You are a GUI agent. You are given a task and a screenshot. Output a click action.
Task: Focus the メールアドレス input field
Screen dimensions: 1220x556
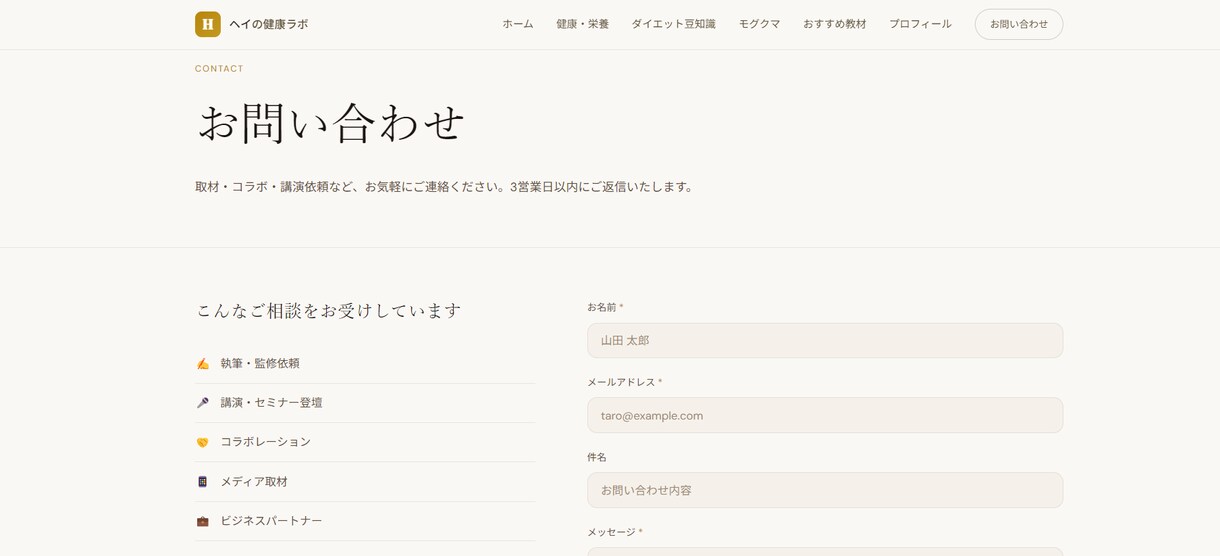pyautogui.click(x=825, y=415)
